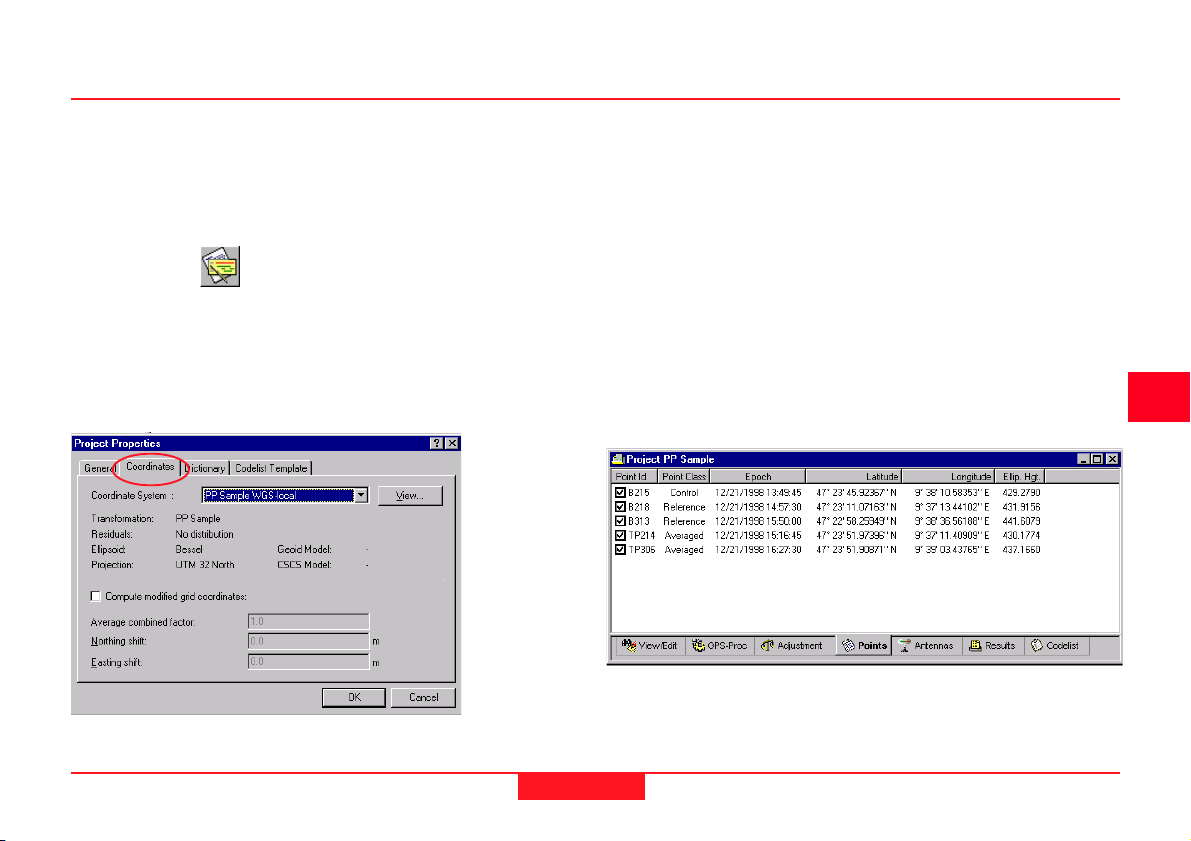
Task: Uncheck point TP214 checkbox
Action: [x=620, y=535]
